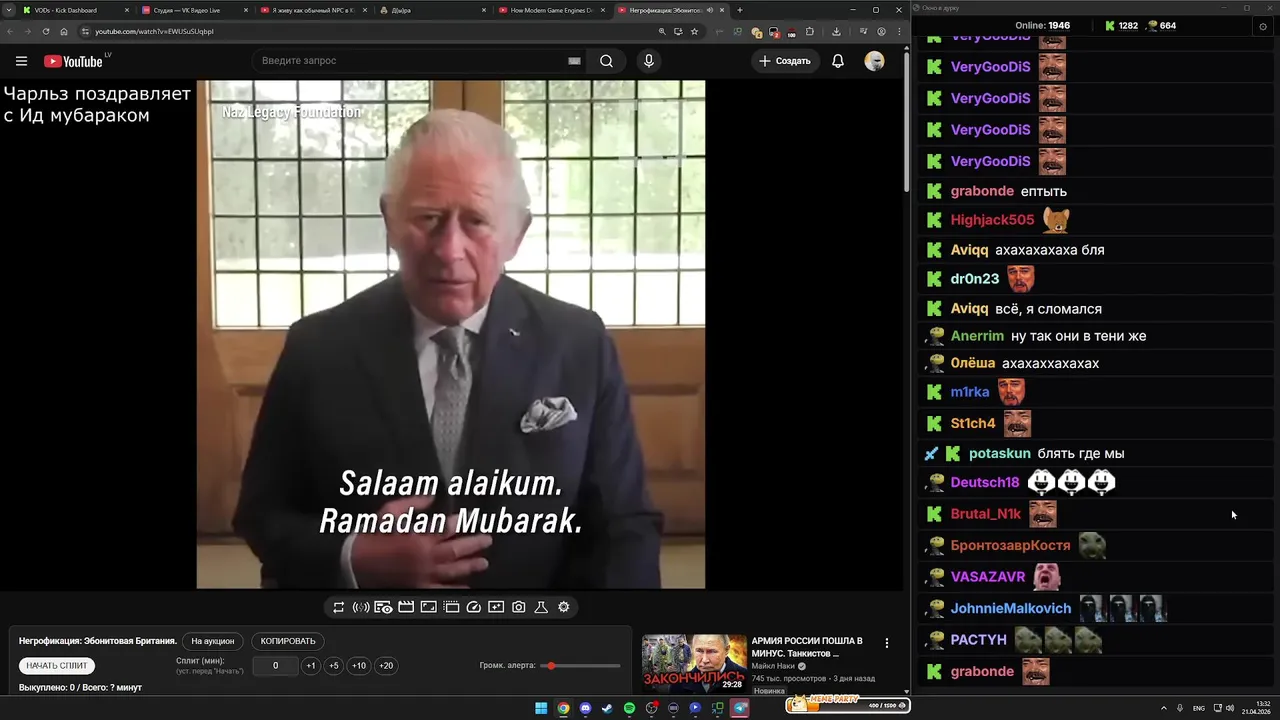Viewport: 1280px width, 720px height.
Task: Go to browser home page
Action: pyautogui.click(x=64, y=31)
